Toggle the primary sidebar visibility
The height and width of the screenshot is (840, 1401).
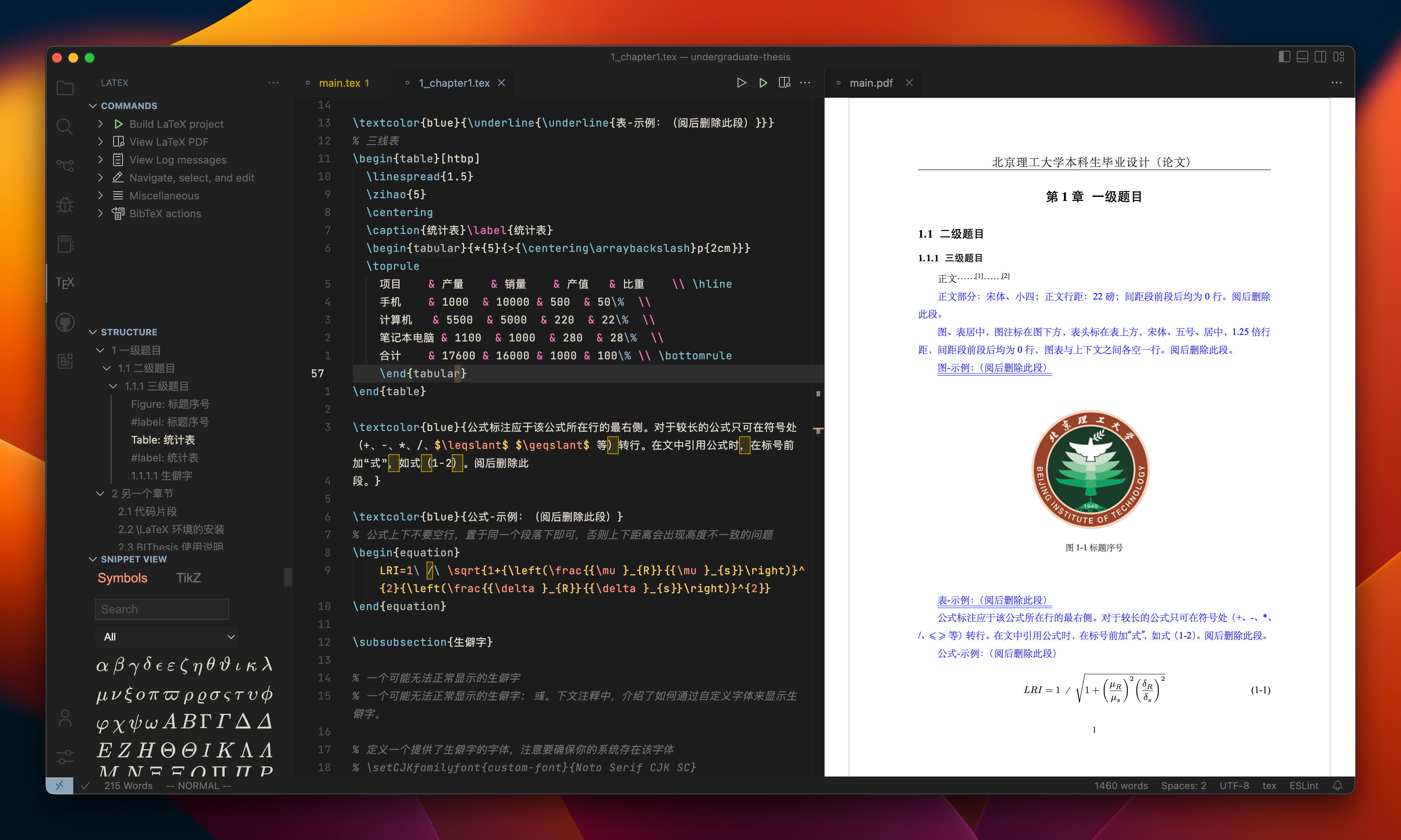click(x=1284, y=57)
